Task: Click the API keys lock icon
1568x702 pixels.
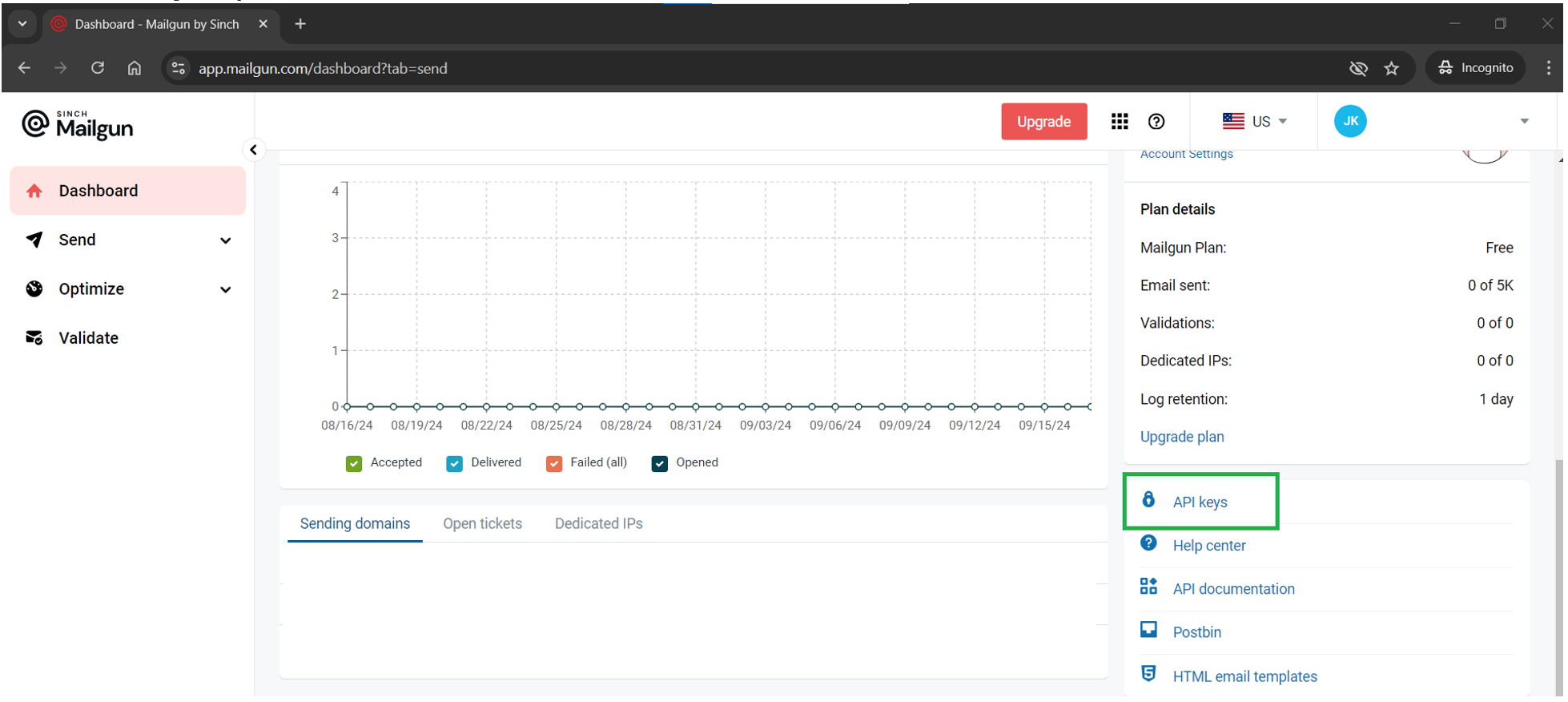Action: pos(1148,500)
